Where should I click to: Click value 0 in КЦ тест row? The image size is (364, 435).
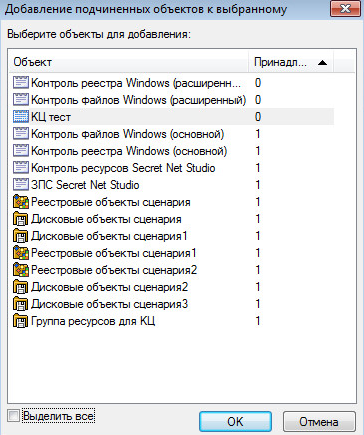click(258, 117)
